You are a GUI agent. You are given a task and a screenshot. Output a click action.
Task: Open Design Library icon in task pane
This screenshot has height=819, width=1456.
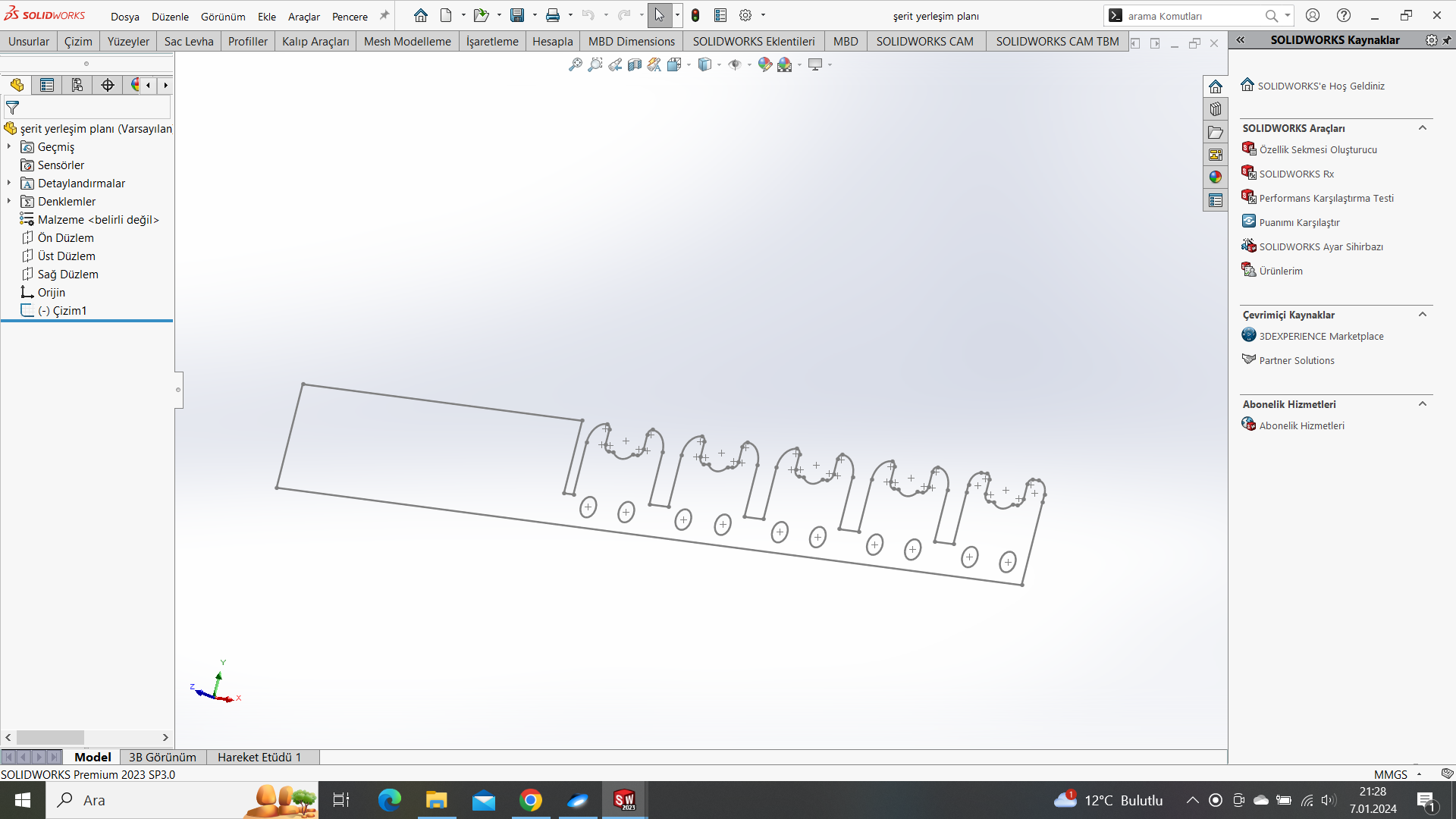pyautogui.click(x=1216, y=109)
